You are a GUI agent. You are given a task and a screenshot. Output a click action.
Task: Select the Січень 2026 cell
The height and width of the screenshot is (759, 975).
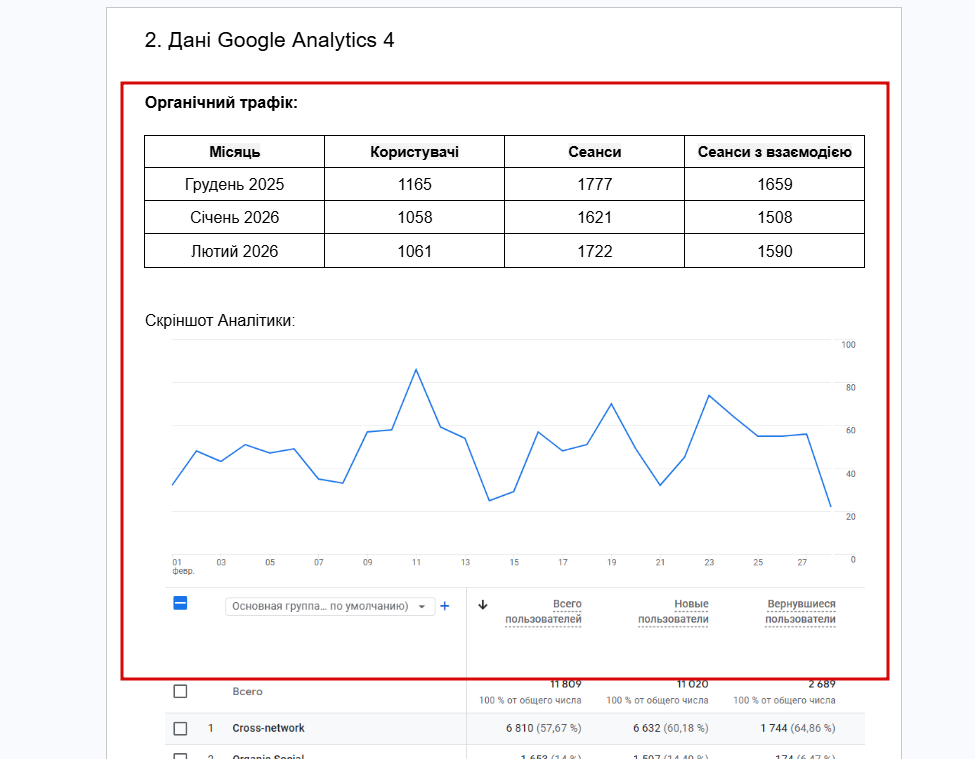(x=234, y=217)
